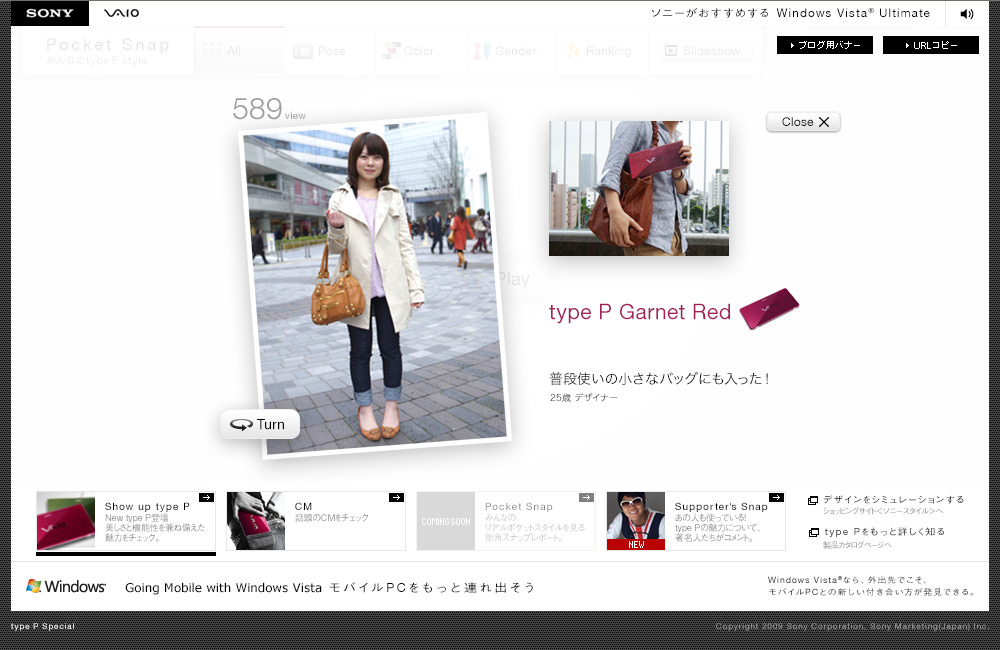
Task: Open the Going Mobile with Windows Vista banner
Action: click(x=330, y=587)
